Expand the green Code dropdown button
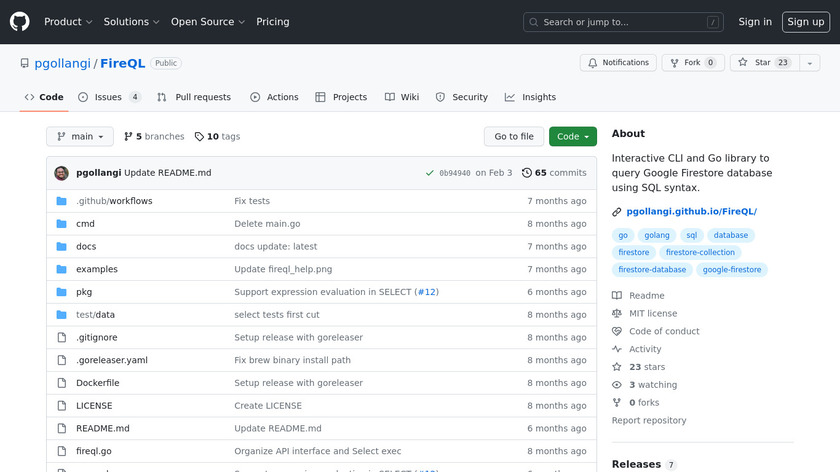This screenshot has width=840, height=472. point(572,137)
